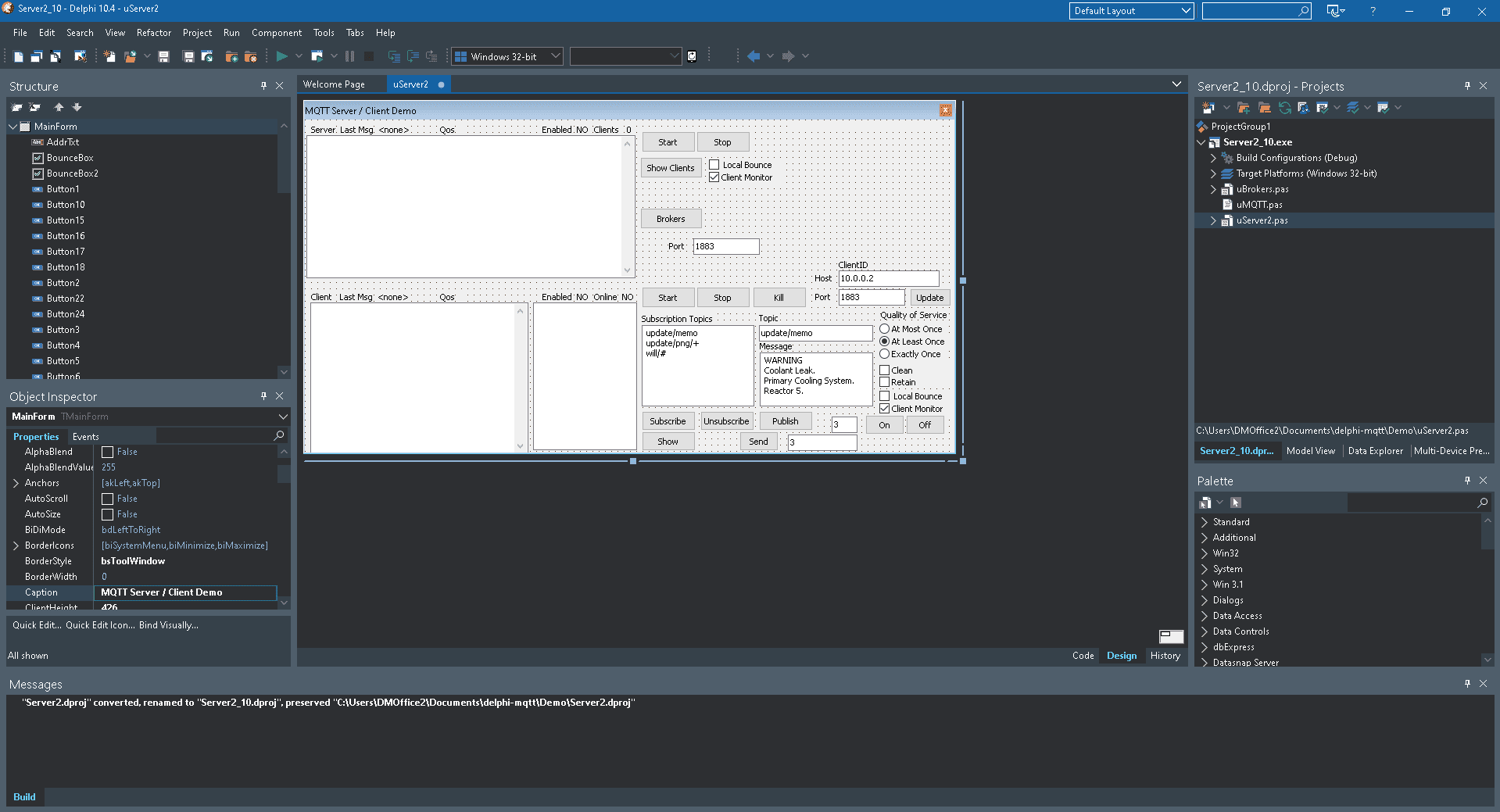
Task: Click the Save All toolbar icon
Action: click(188, 56)
